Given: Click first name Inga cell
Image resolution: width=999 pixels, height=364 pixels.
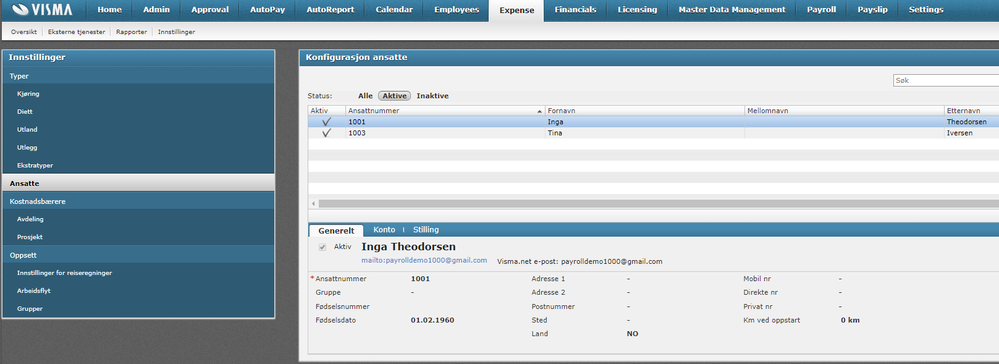Looking at the screenshot, I should (x=645, y=121).
